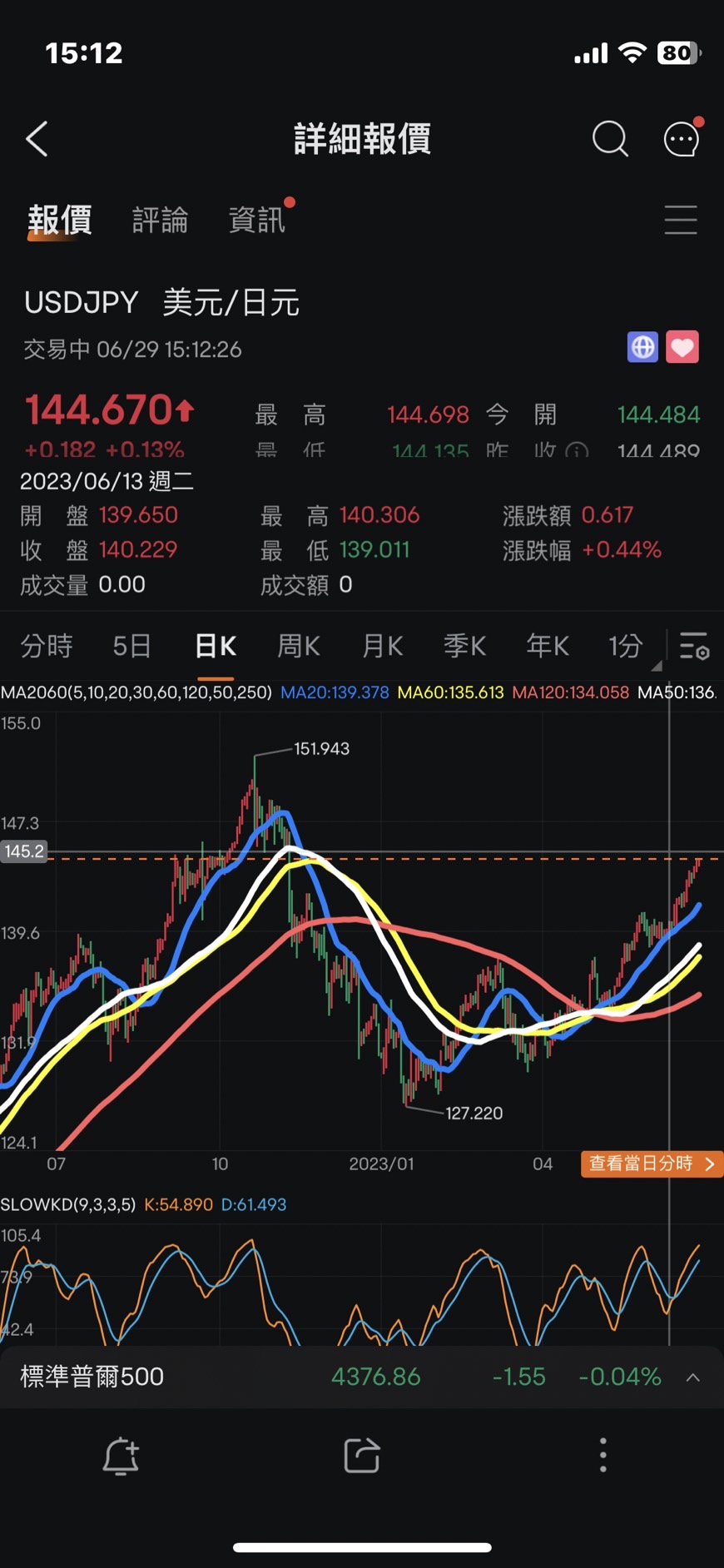Toggle the pink heart favorite icon
The image size is (724, 1568).
pyautogui.click(x=682, y=347)
